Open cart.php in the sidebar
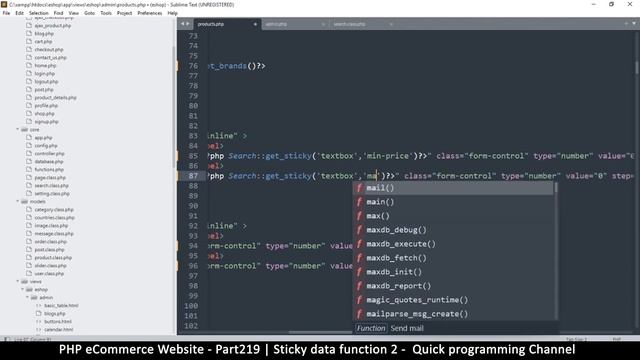 click(x=43, y=42)
